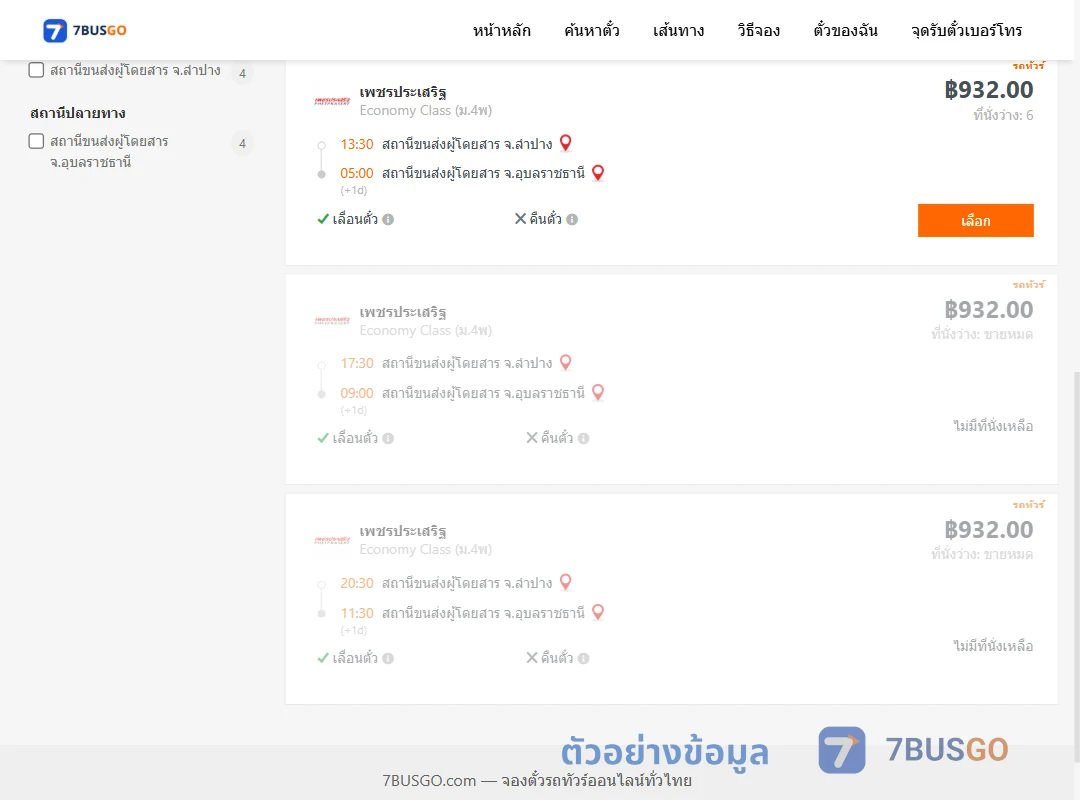Open the หน้าหลัก menu item
This screenshot has width=1080, height=800.
501,30
